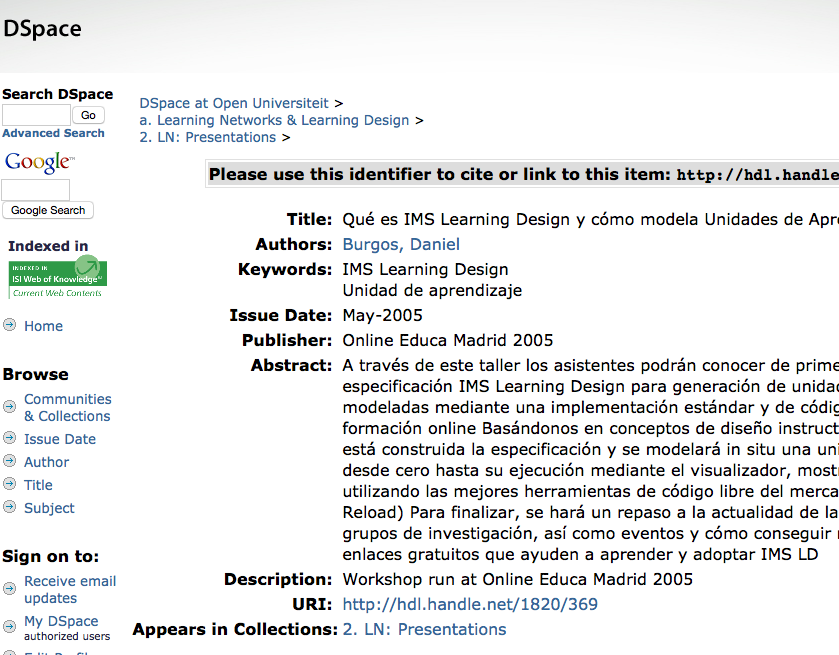
Task: Click the arrow bullet icon next to Author
Action: (x=9, y=461)
